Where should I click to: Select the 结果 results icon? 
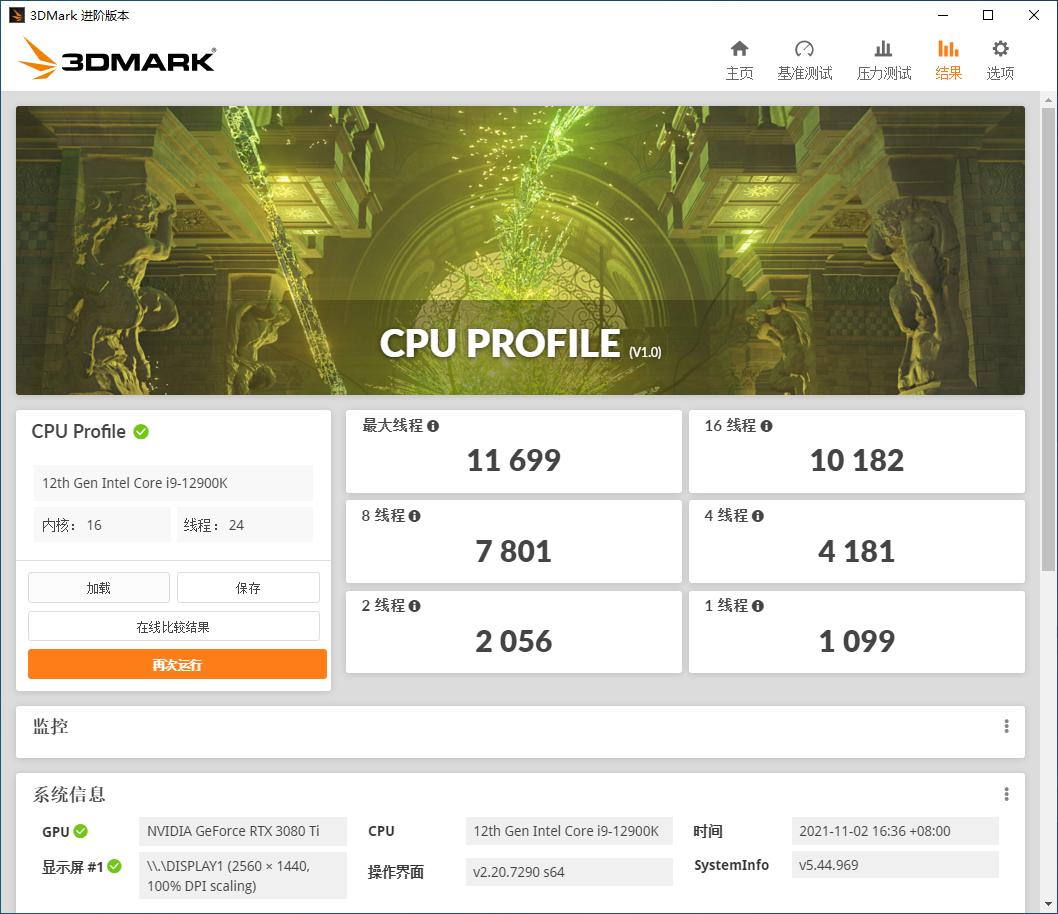[x=947, y=58]
